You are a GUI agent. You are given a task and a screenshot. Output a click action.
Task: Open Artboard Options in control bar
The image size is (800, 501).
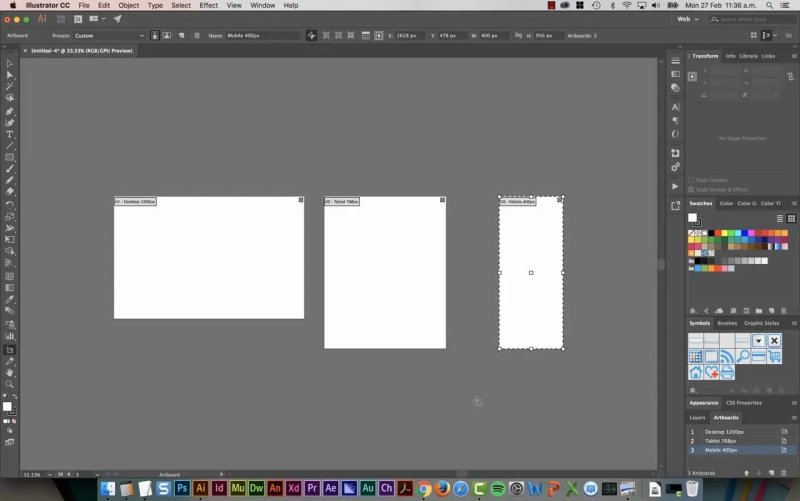[366, 36]
